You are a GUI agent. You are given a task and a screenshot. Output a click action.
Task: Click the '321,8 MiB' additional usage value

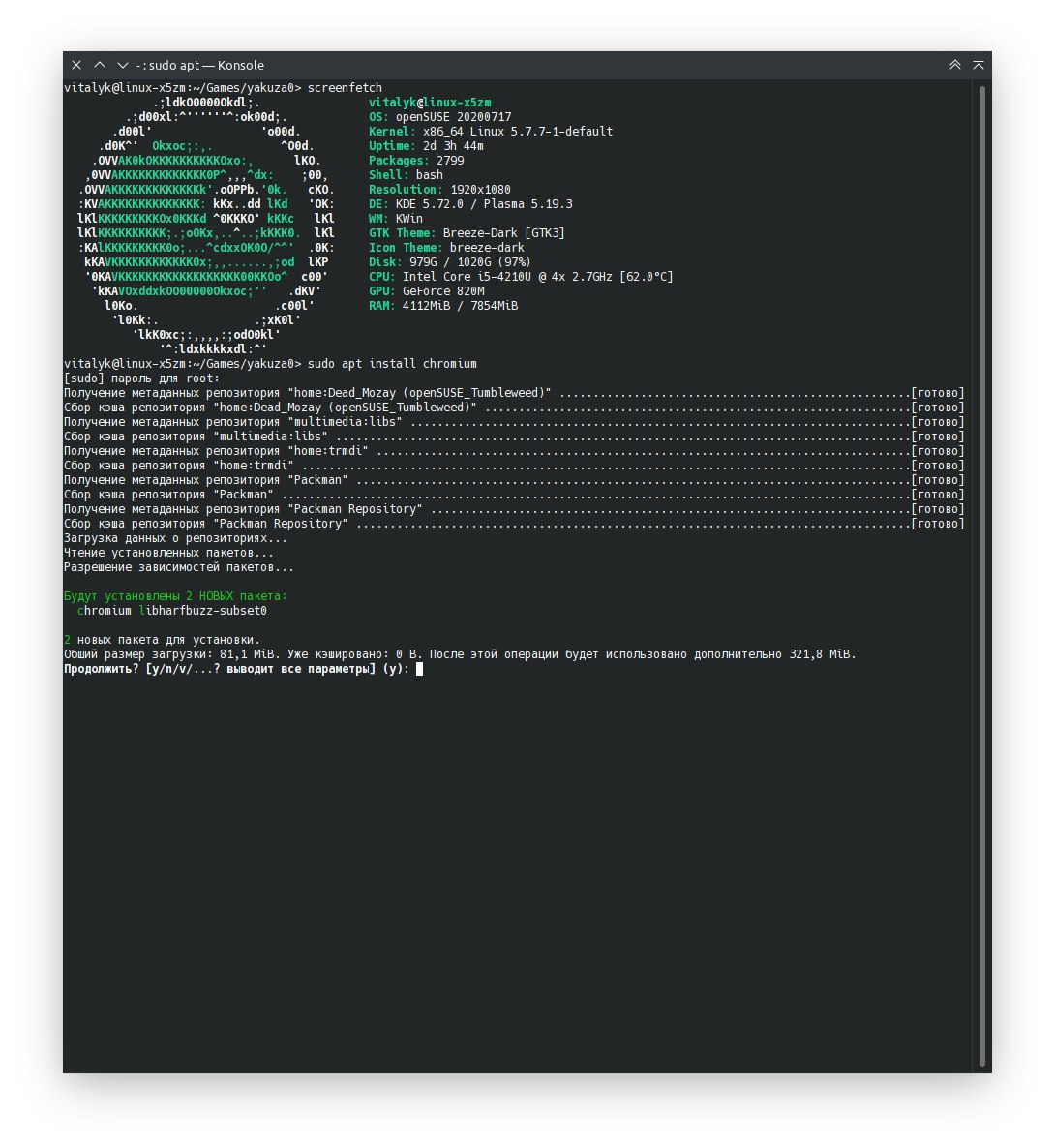(819, 654)
